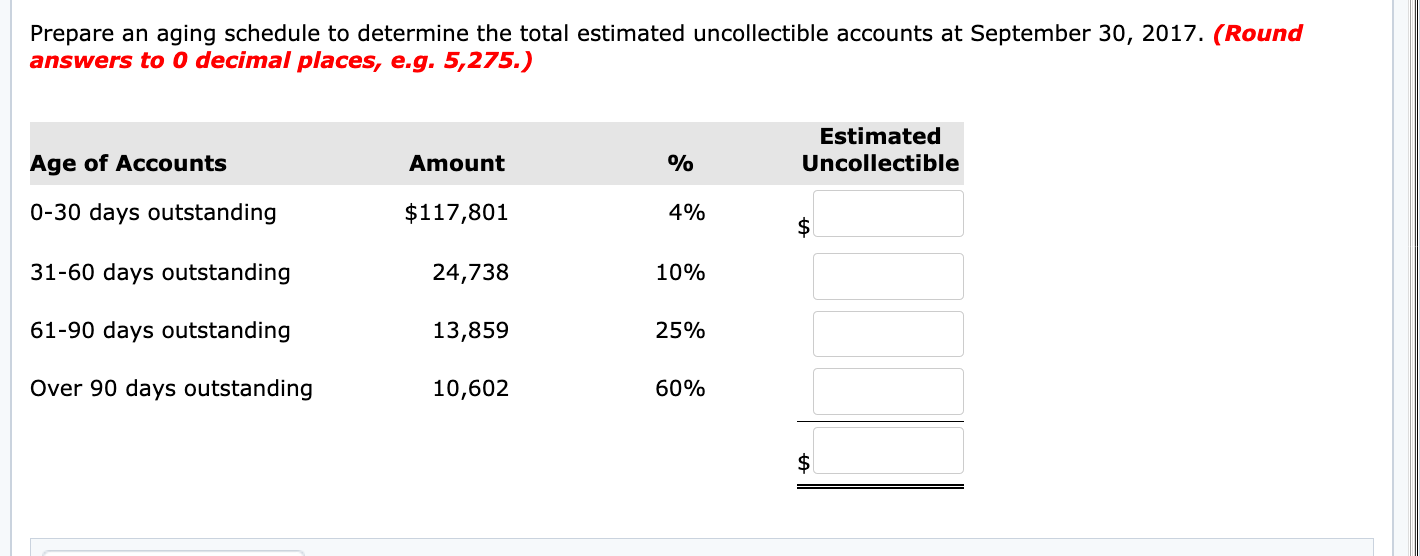Click the 13,859 amount value
Screen dimensions: 1420x556
click(470, 330)
